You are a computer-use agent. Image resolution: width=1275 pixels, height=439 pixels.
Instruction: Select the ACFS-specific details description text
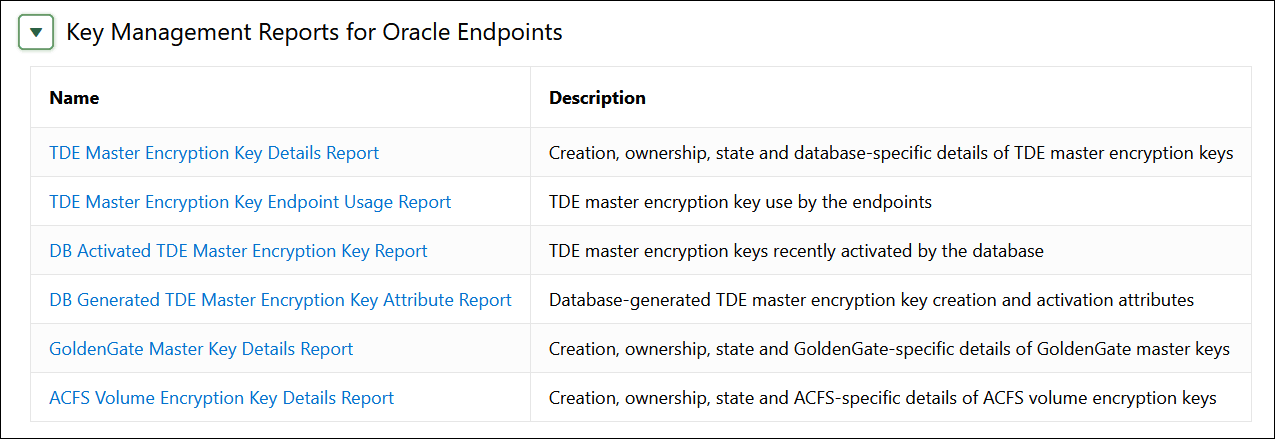click(882, 398)
